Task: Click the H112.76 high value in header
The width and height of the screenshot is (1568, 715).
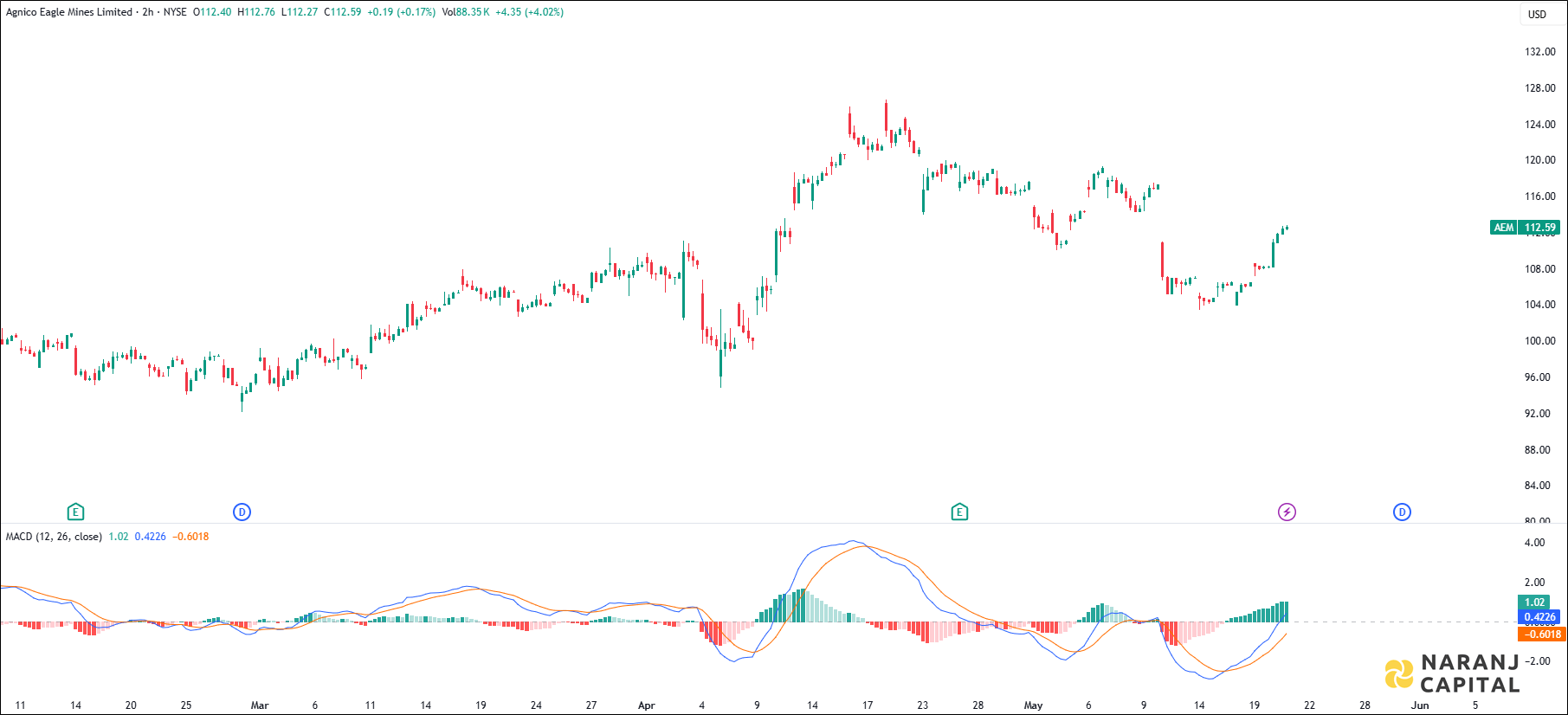Action: (x=256, y=12)
